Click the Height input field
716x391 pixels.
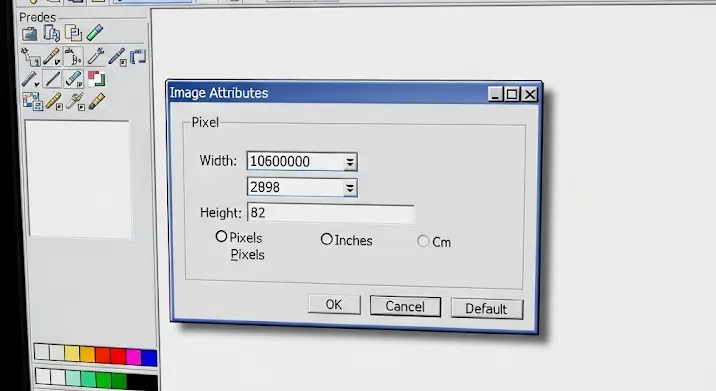[331, 213]
